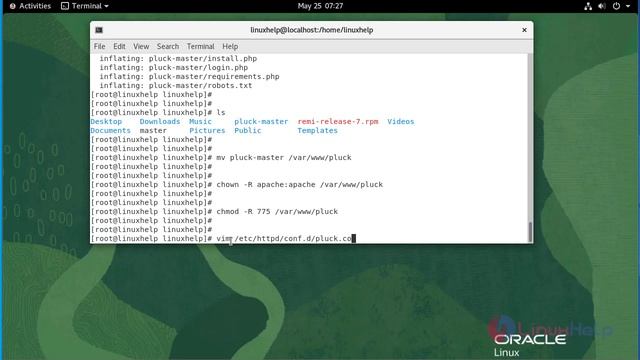Click the 'Videos' directory name

click(x=400, y=122)
